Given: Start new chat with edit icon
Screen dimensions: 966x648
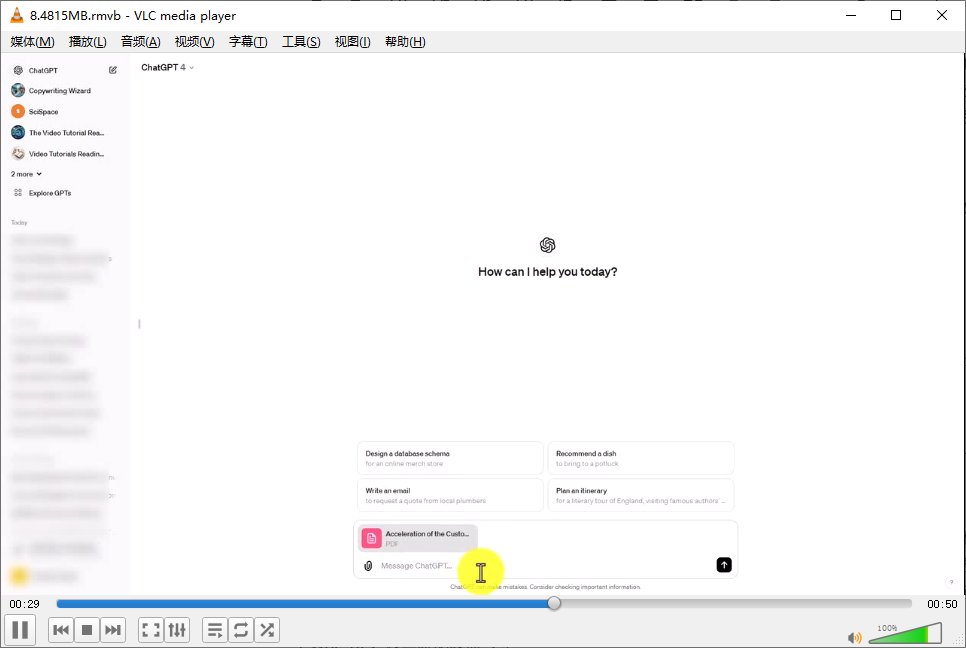Looking at the screenshot, I should pos(113,70).
